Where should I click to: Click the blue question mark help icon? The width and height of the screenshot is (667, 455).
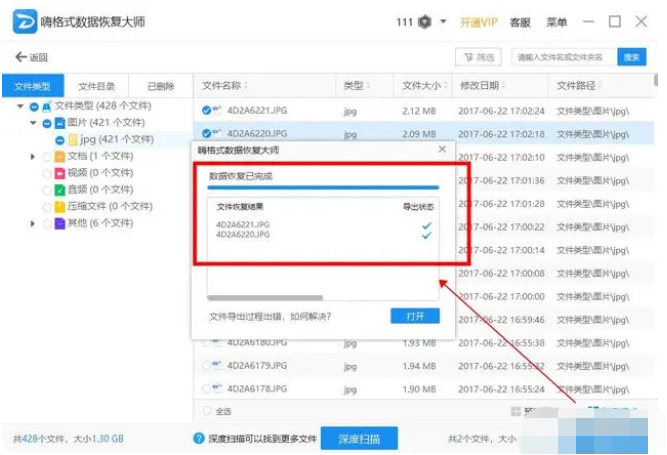pos(199,438)
